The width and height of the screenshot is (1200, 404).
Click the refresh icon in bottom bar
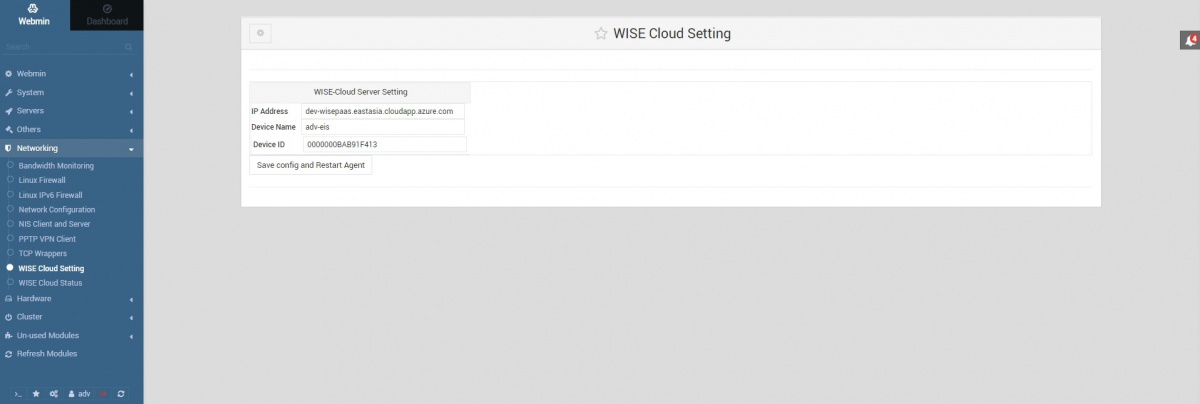coord(121,394)
